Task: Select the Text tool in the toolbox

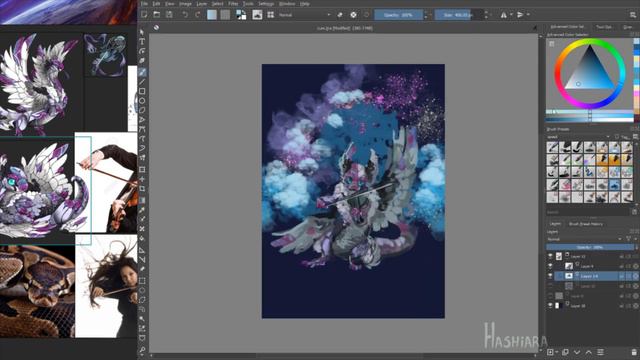Action: (x=142, y=41)
